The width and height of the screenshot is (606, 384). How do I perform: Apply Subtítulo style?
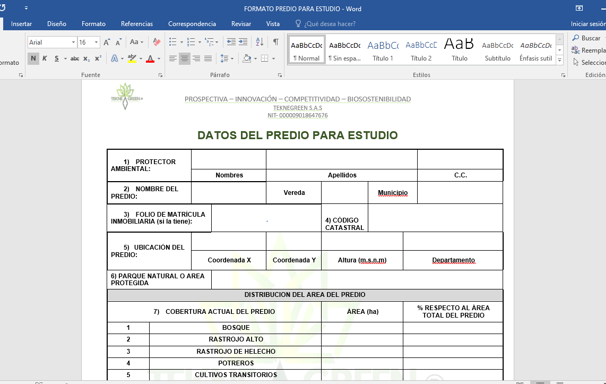pos(497,49)
